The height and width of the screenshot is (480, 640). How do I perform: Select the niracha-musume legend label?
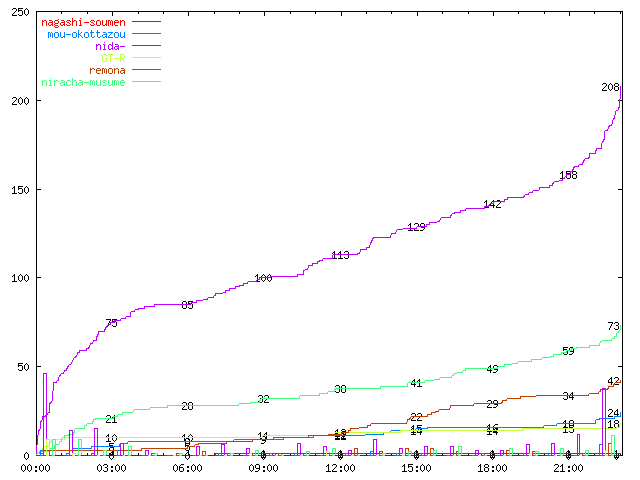point(83,82)
